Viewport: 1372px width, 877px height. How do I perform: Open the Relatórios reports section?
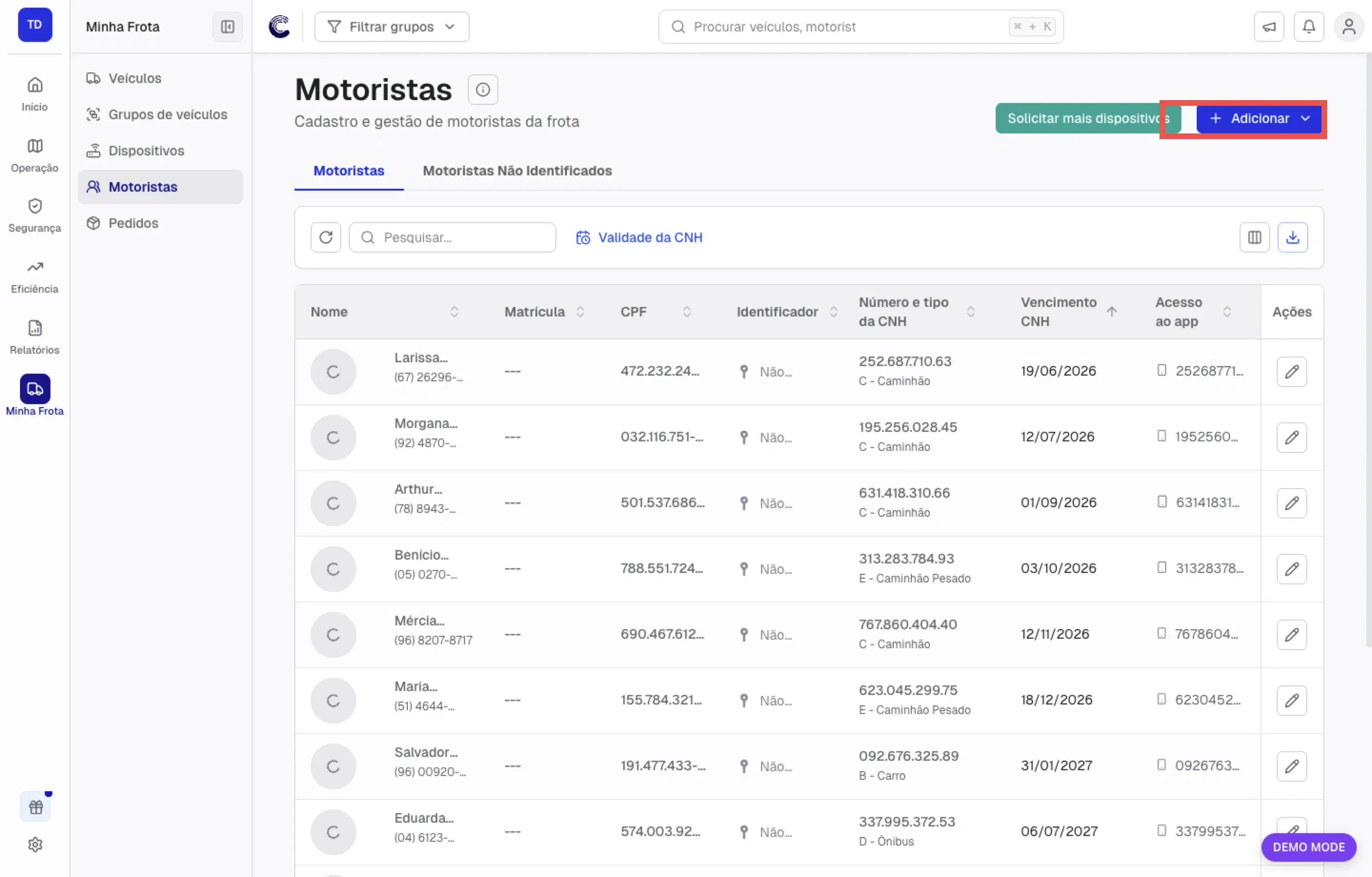pyautogui.click(x=35, y=337)
